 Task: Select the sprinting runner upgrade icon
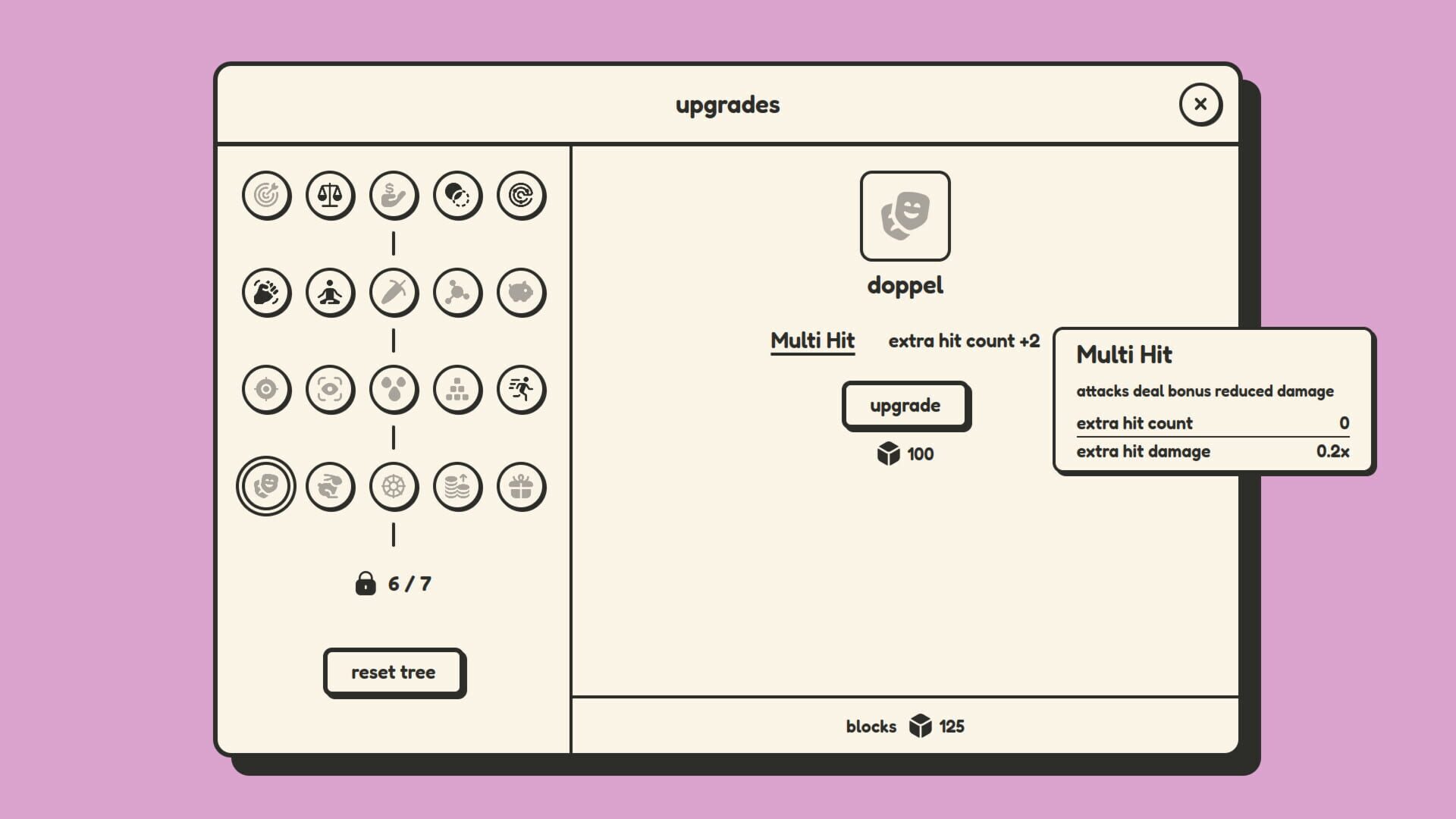pos(521,390)
